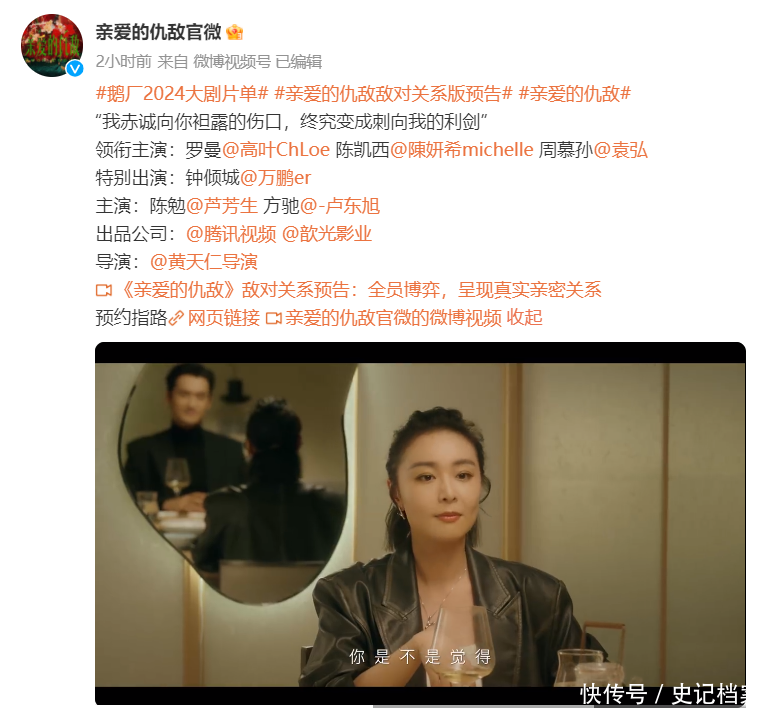Click the blue verified badge on avatar
The height and width of the screenshot is (710, 768).
(x=75, y=69)
